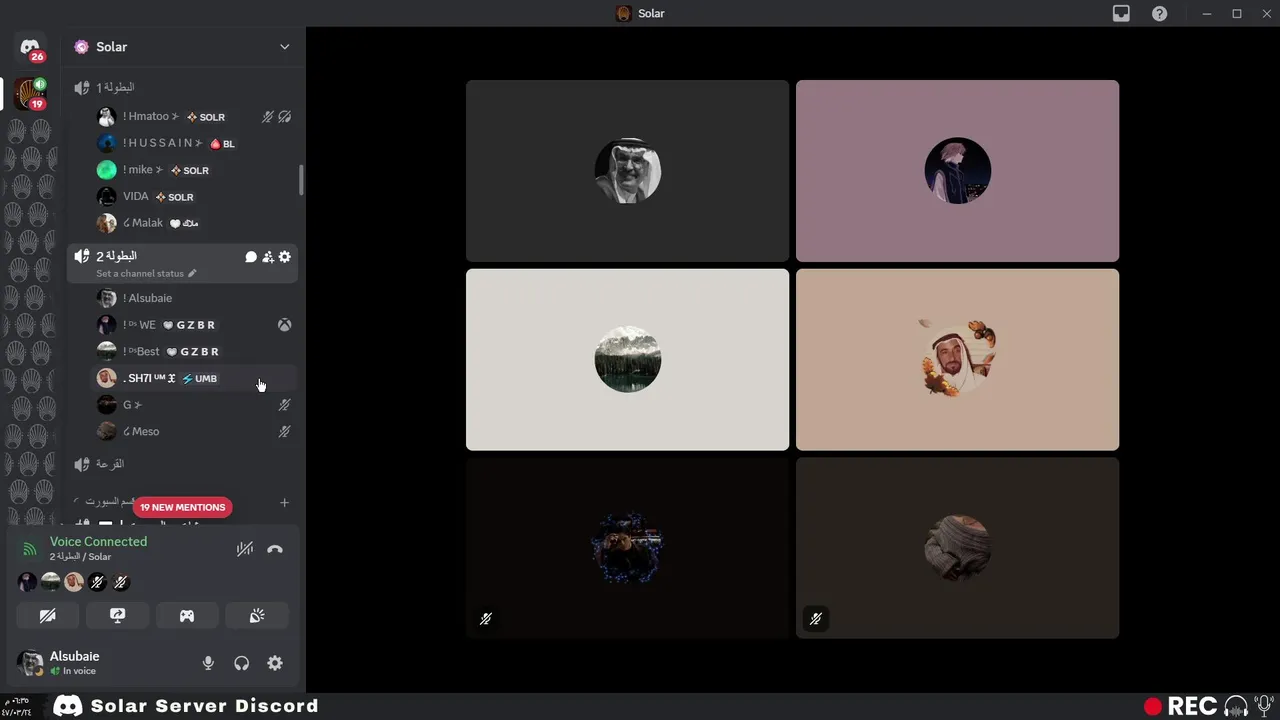Toggle noise suppression in Voice Connected panel
Image resolution: width=1280 pixels, height=720 pixels.
point(244,549)
